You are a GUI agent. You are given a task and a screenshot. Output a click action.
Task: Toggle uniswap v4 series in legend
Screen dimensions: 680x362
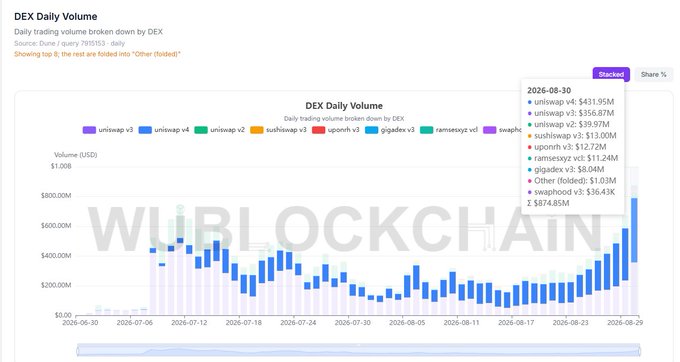163,130
